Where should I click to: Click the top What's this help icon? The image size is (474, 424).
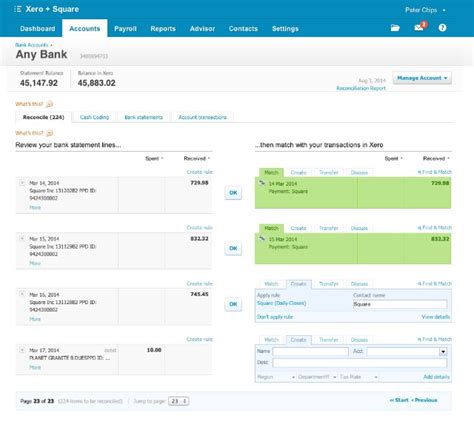click(49, 104)
